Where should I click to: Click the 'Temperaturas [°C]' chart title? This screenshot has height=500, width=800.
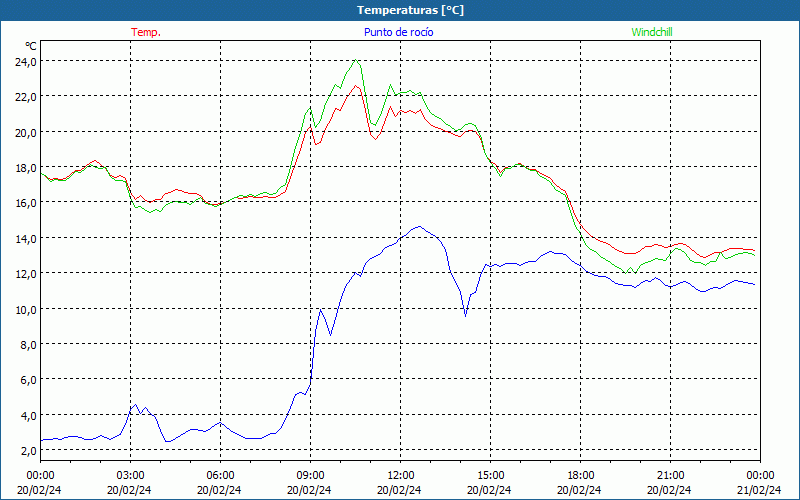click(x=410, y=10)
